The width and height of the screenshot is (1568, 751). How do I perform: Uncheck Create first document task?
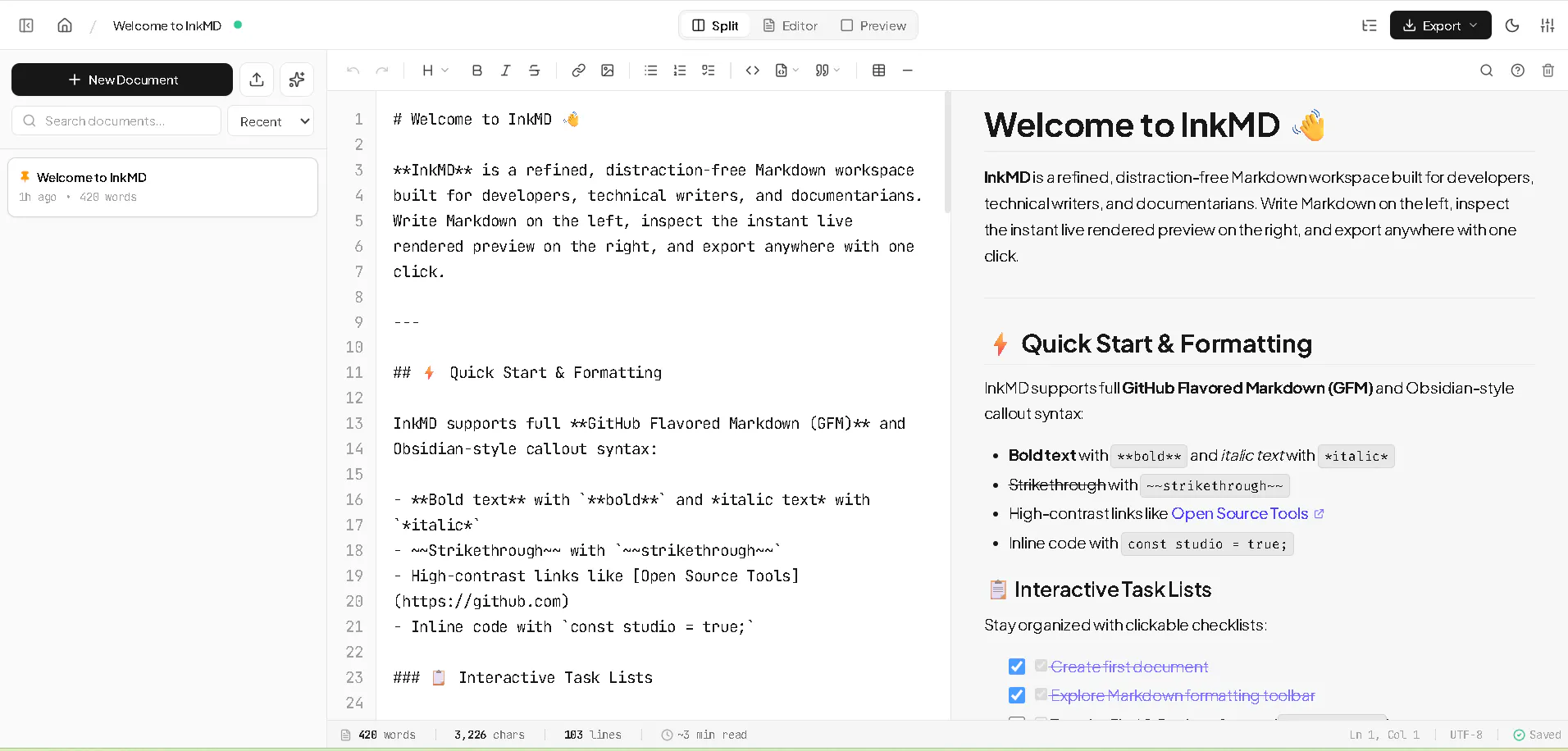click(x=1017, y=667)
